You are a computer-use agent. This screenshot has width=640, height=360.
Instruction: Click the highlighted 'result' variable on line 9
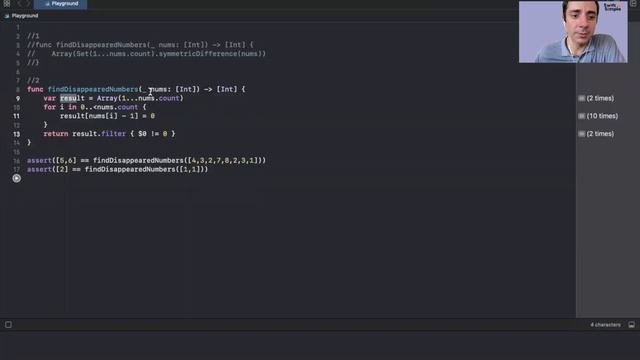(72, 98)
